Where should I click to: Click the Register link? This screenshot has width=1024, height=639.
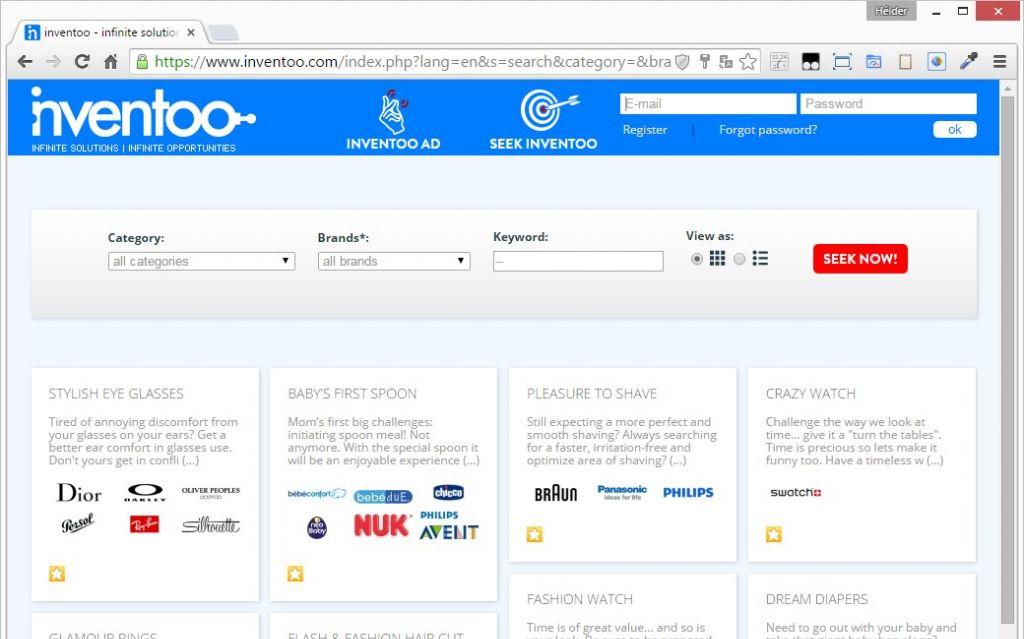645,130
